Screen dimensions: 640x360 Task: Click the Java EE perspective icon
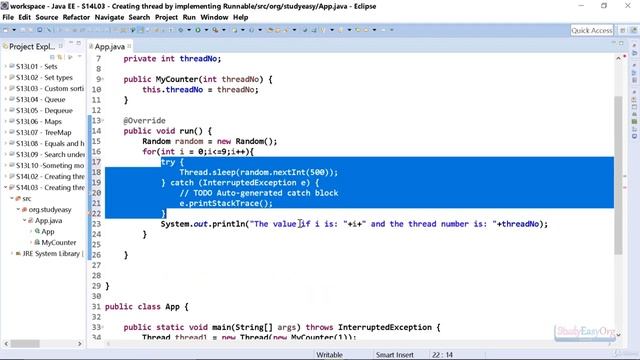click(633, 30)
